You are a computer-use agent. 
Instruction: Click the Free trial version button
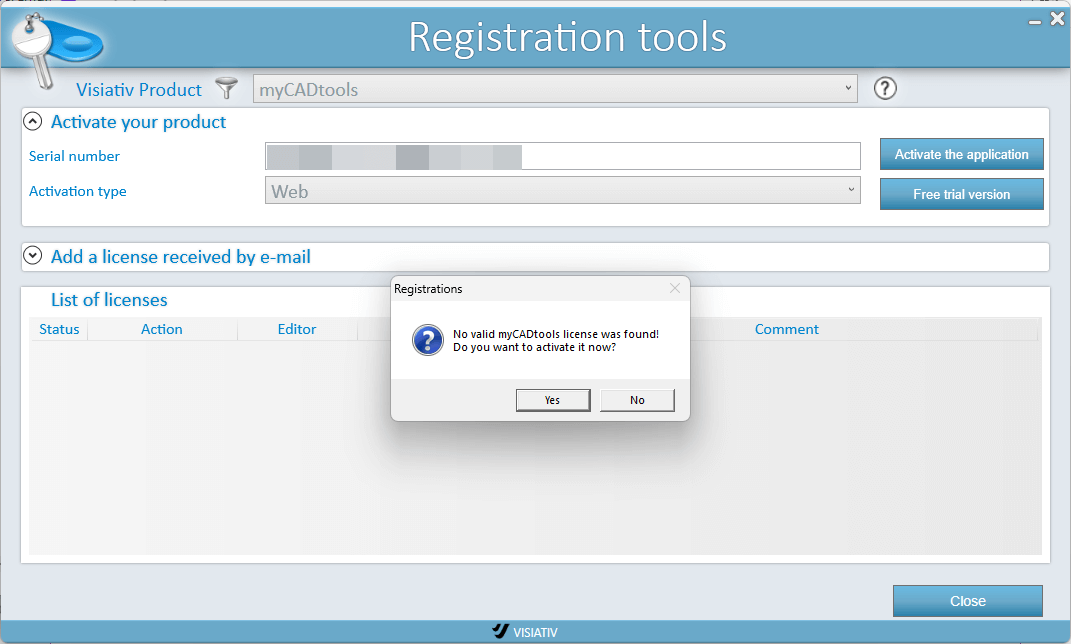(x=961, y=194)
